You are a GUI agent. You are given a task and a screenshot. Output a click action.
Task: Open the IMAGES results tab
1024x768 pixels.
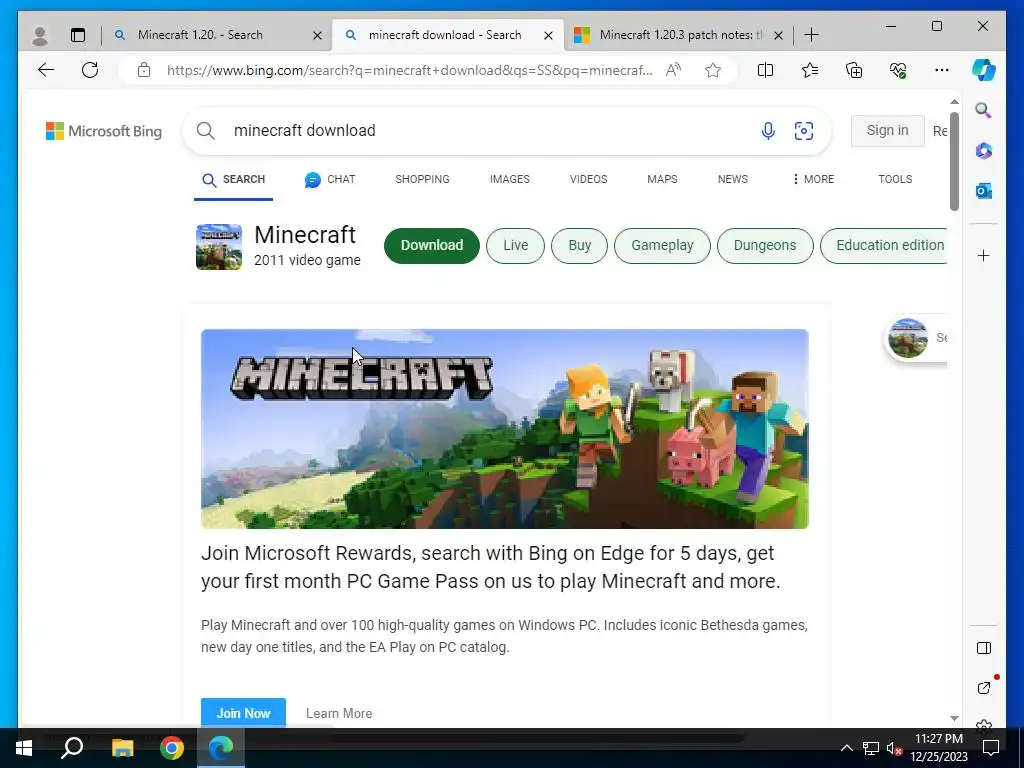click(509, 179)
